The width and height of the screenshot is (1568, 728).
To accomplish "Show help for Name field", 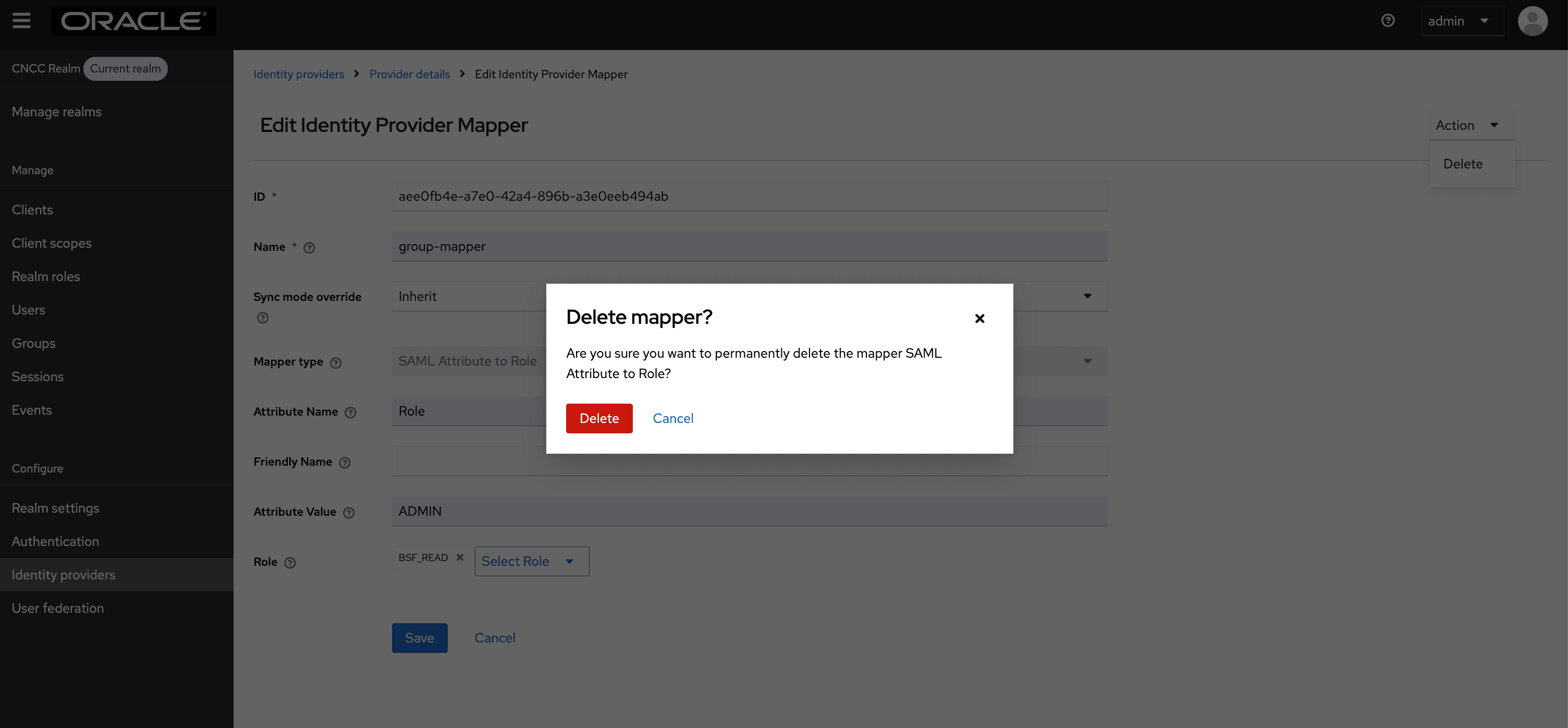I will click(x=309, y=248).
